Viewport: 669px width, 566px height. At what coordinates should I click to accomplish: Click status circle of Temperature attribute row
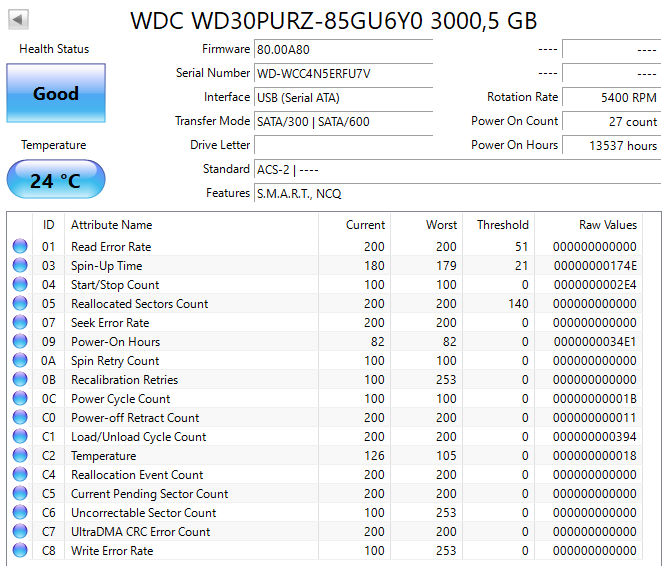pos(20,455)
